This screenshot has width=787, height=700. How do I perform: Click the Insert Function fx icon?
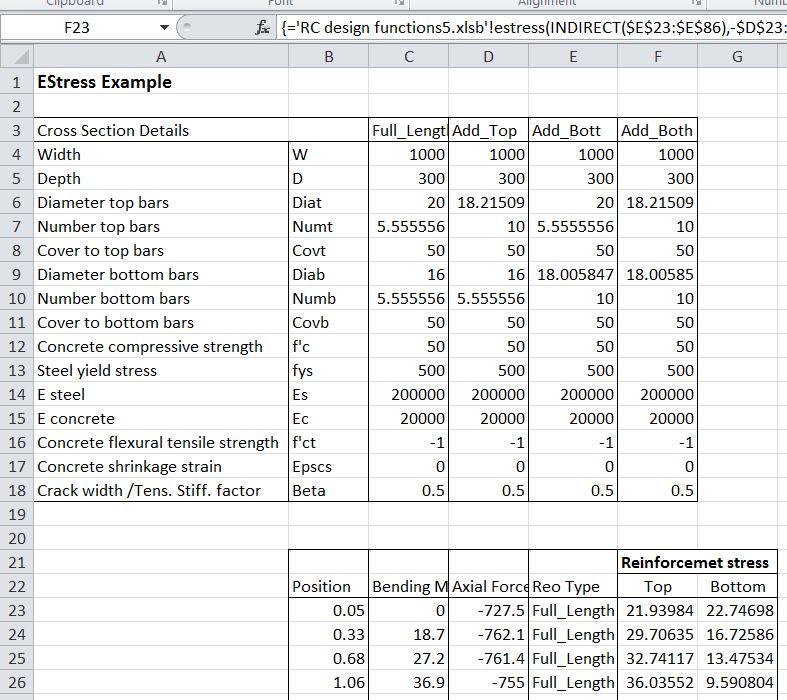pos(263,28)
